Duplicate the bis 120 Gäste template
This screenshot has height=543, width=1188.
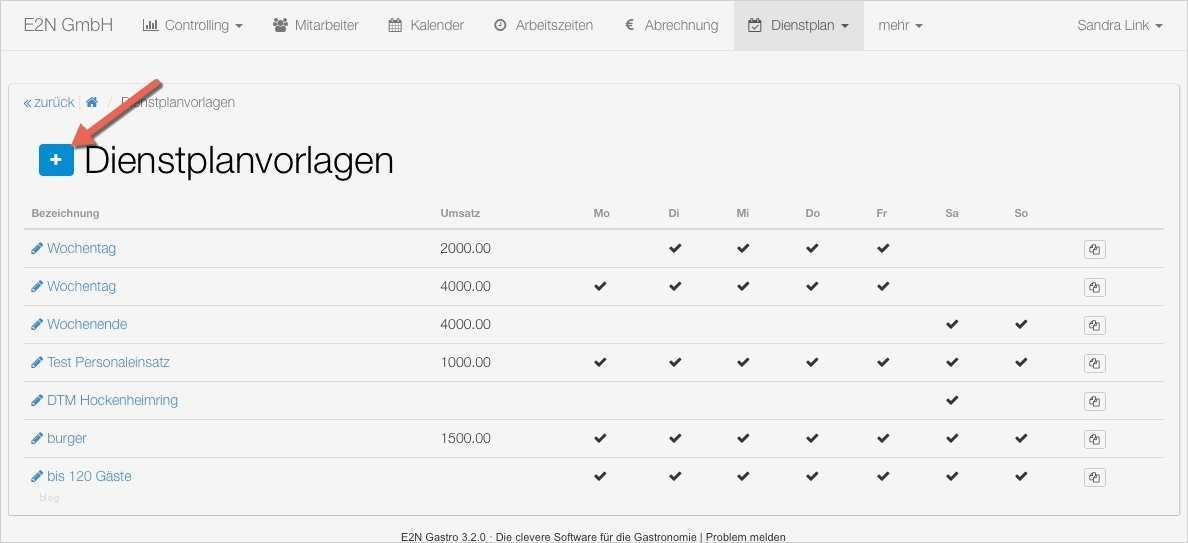1094,477
